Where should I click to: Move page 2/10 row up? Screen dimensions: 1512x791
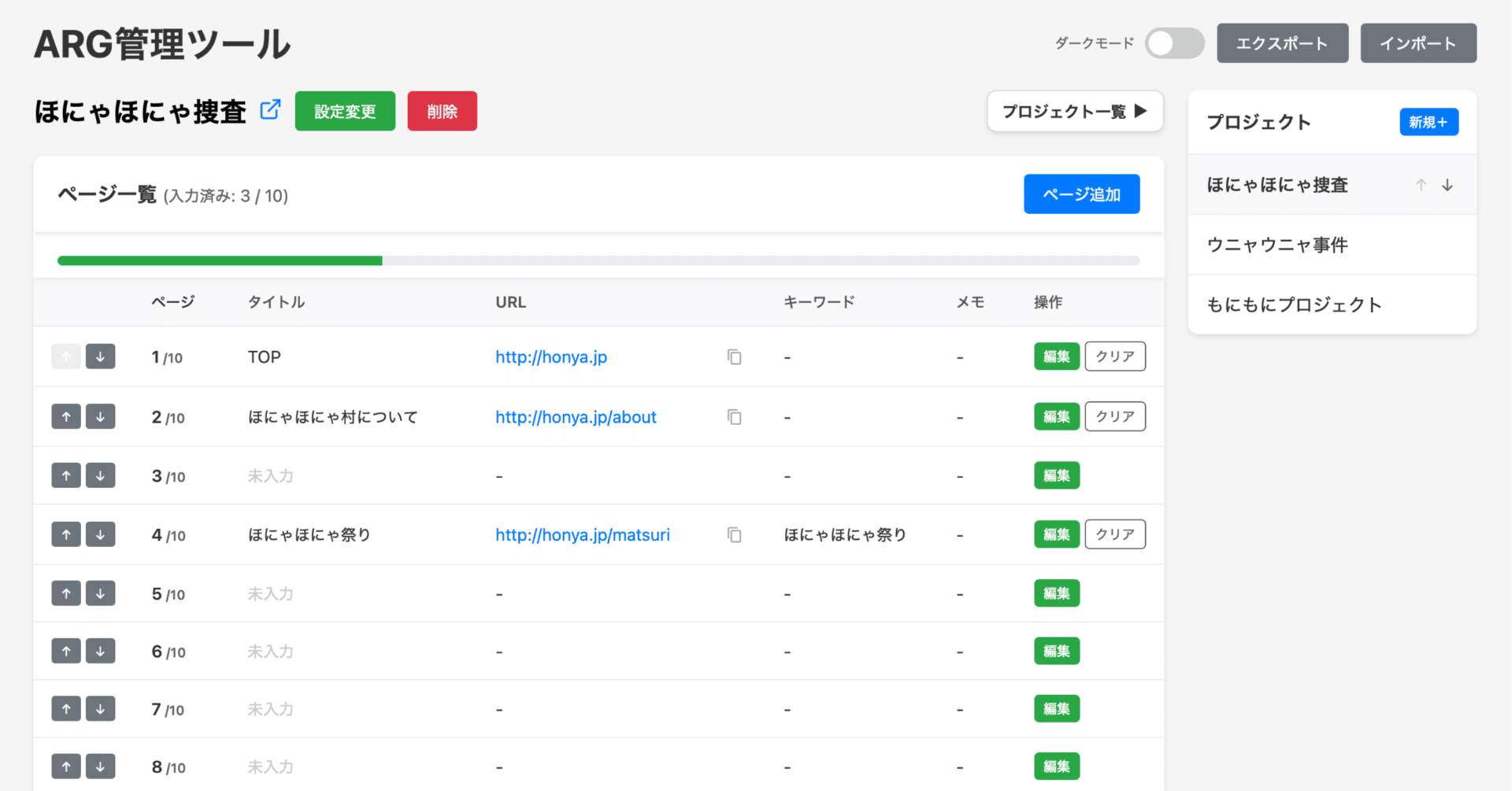click(66, 416)
